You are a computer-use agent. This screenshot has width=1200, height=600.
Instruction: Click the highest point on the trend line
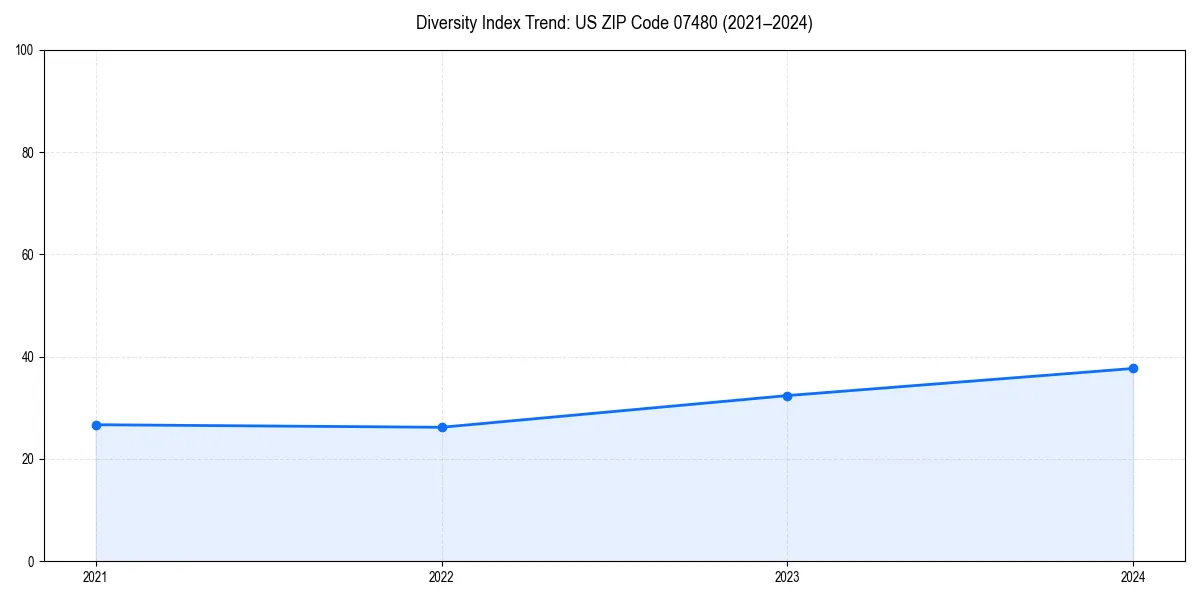[1133, 368]
